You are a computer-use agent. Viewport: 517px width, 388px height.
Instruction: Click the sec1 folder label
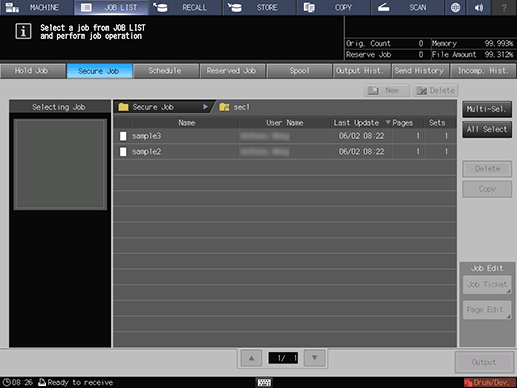241,107
